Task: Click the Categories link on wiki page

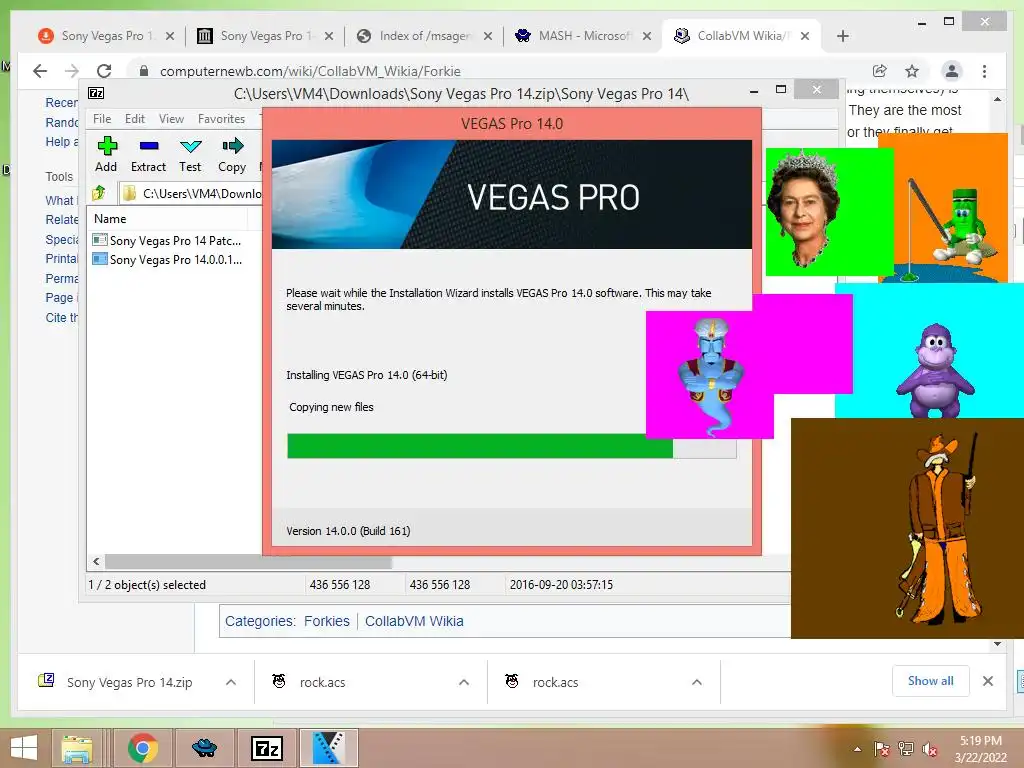Action: click(259, 621)
